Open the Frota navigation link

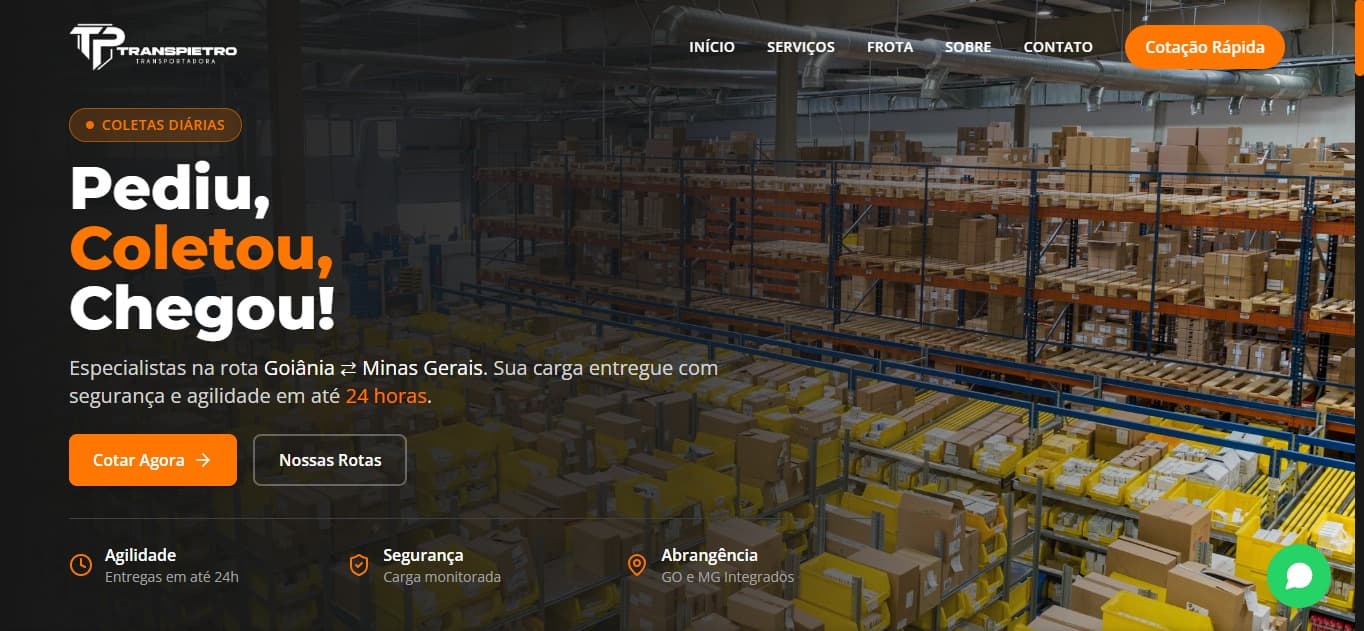click(890, 47)
